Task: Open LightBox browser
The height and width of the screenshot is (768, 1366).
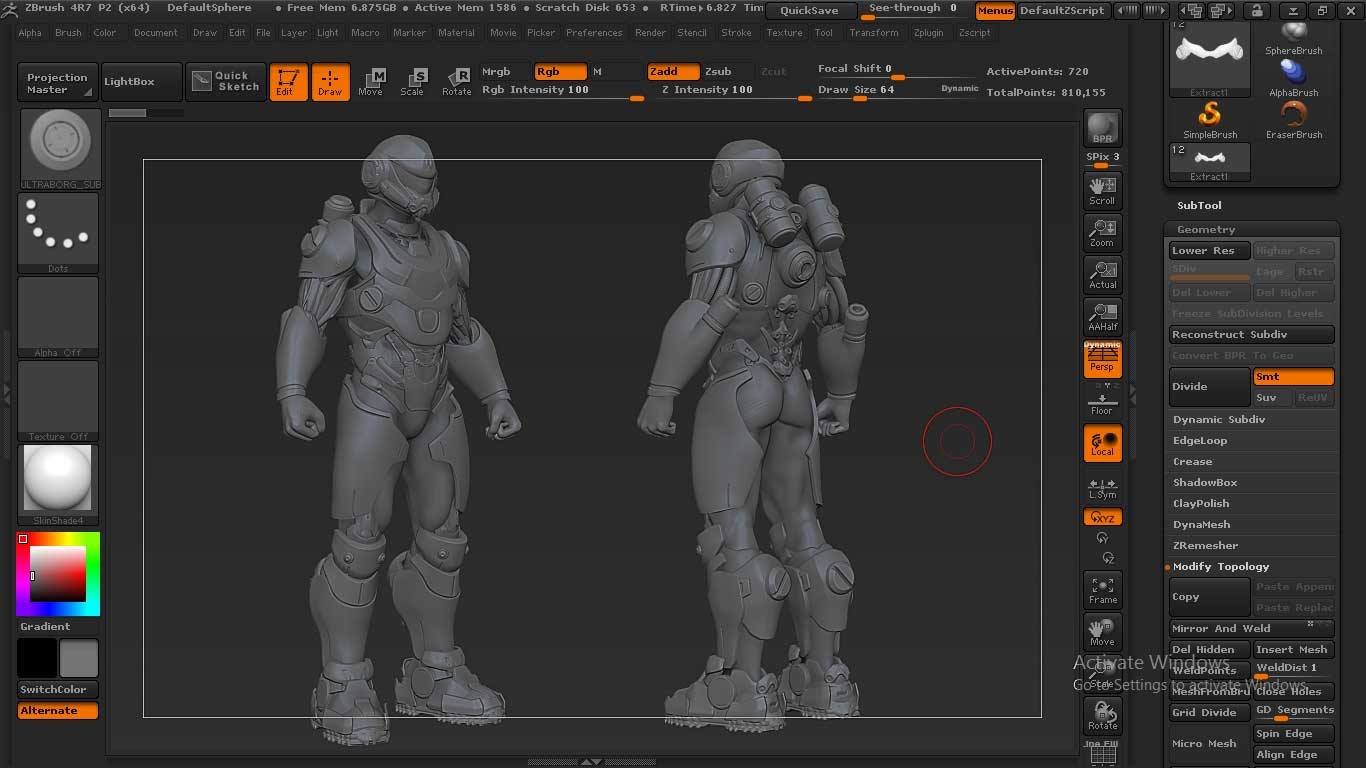Action: (143, 81)
